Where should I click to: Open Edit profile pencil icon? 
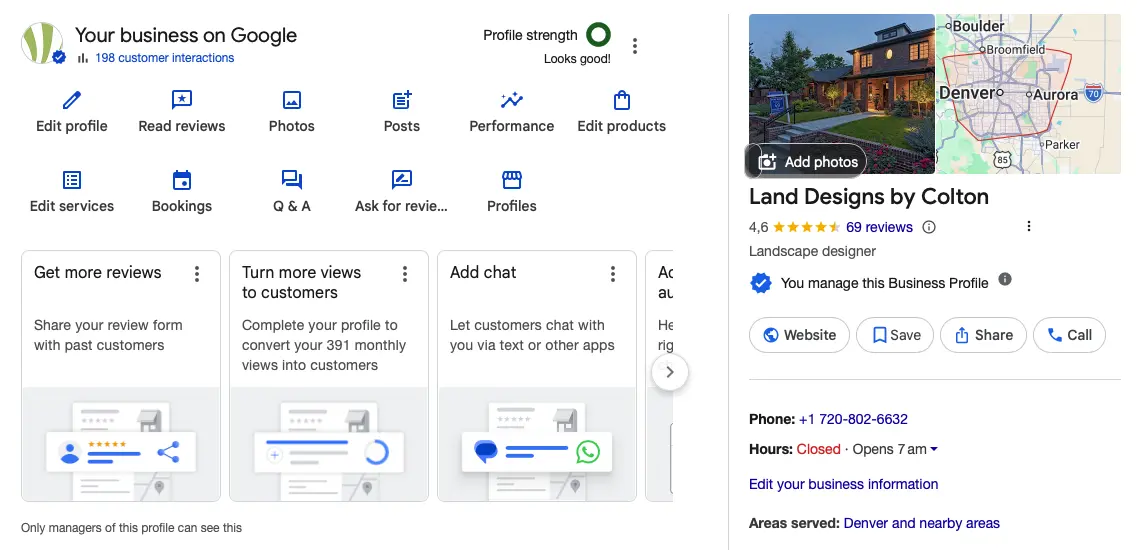click(71, 101)
